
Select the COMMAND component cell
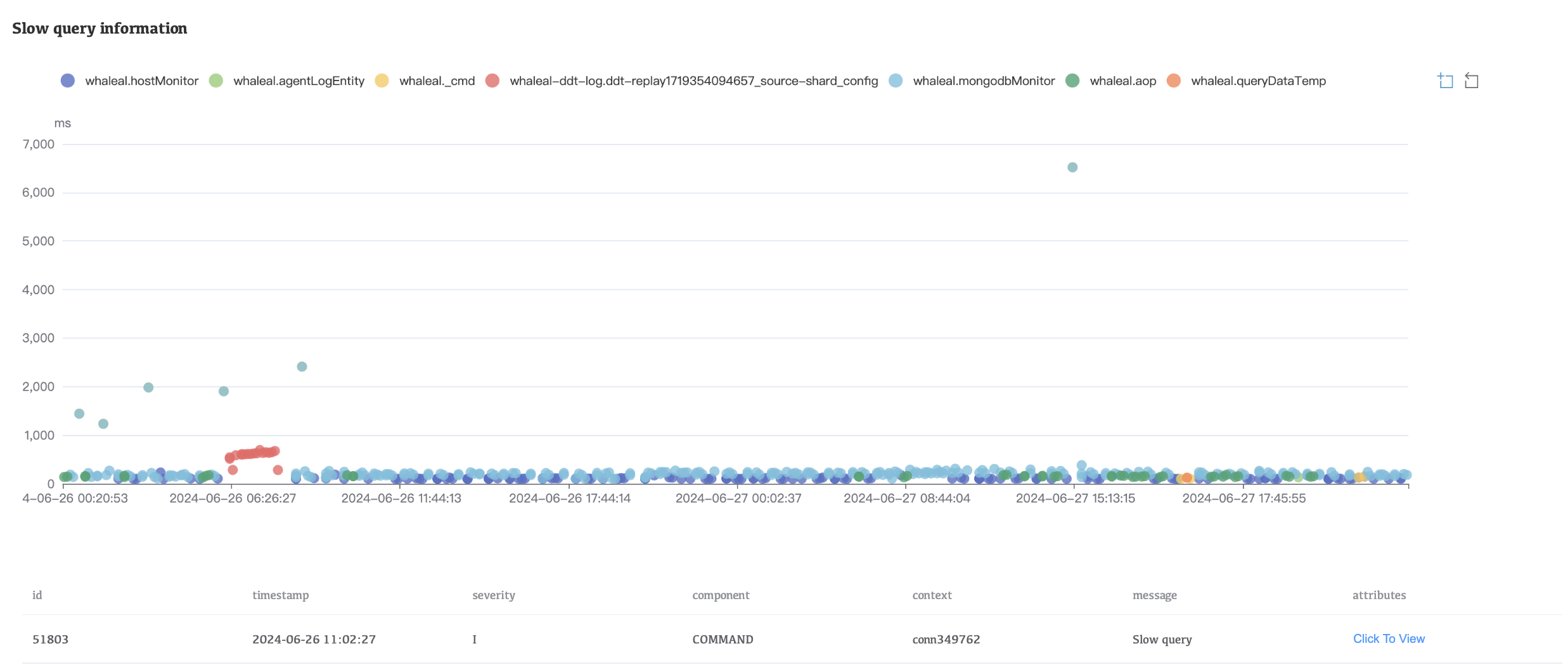pos(723,639)
